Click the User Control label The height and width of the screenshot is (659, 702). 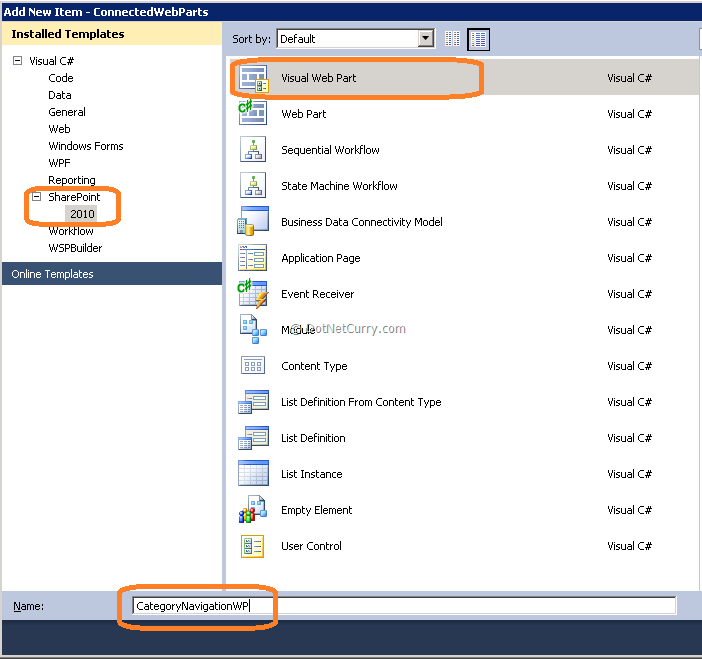click(x=311, y=546)
